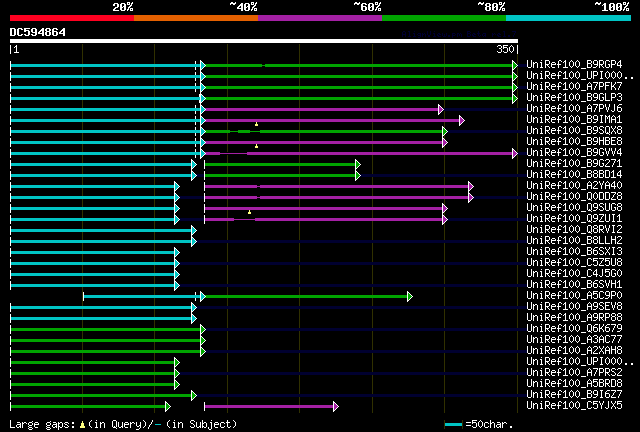Screen dimensions: 640x432
Task: Open the UniRef100_A9RP88 hit name
Action: (x=574, y=318)
